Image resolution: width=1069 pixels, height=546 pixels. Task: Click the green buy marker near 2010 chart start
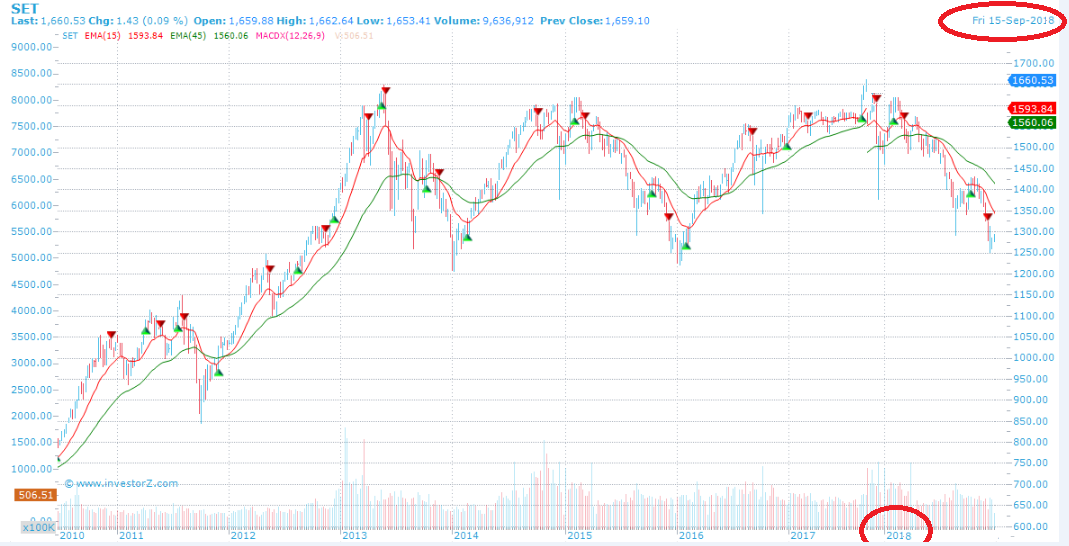pyautogui.click(x=58, y=459)
